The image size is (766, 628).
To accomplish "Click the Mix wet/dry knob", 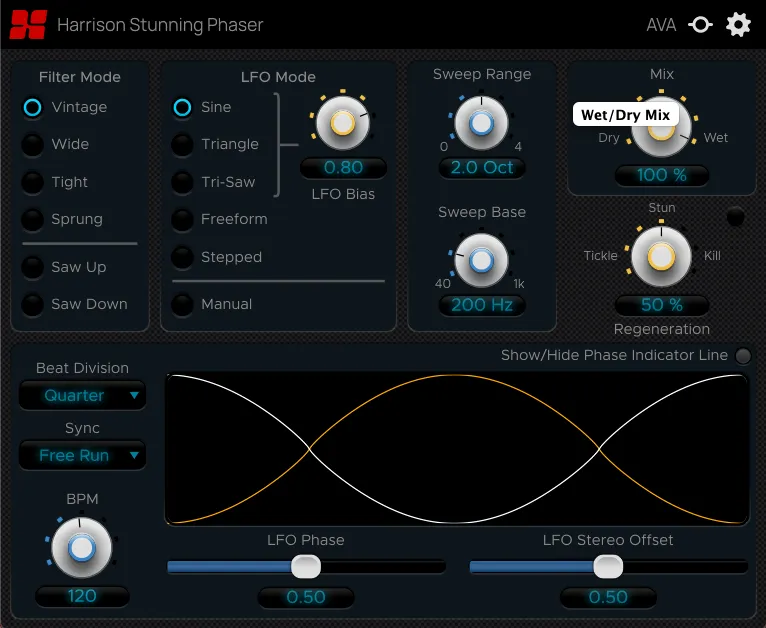I will coord(661,128).
